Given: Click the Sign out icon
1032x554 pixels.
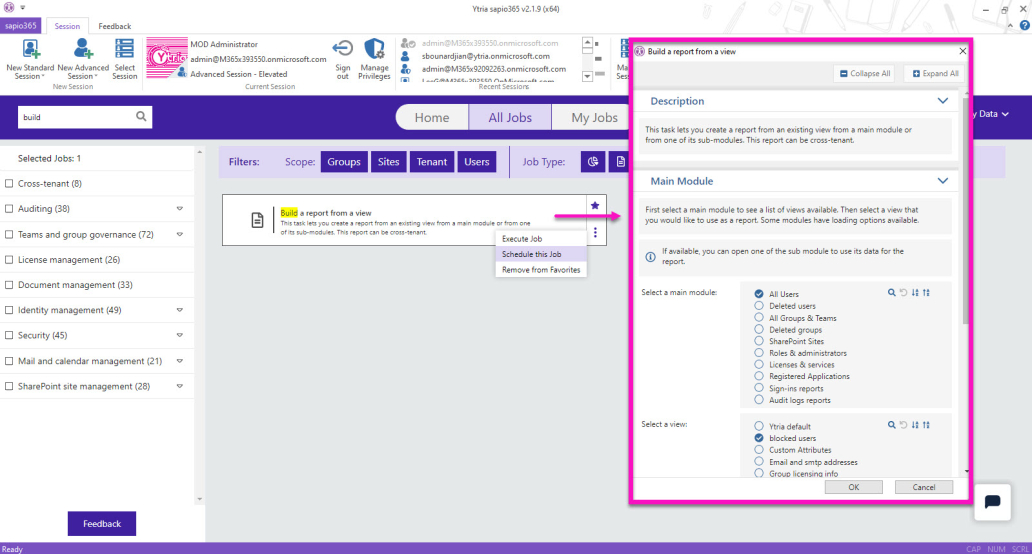Looking at the screenshot, I should point(342,50).
